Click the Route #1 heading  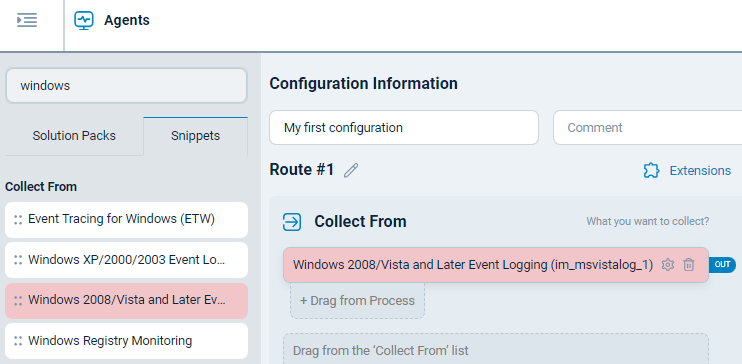pos(302,169)
